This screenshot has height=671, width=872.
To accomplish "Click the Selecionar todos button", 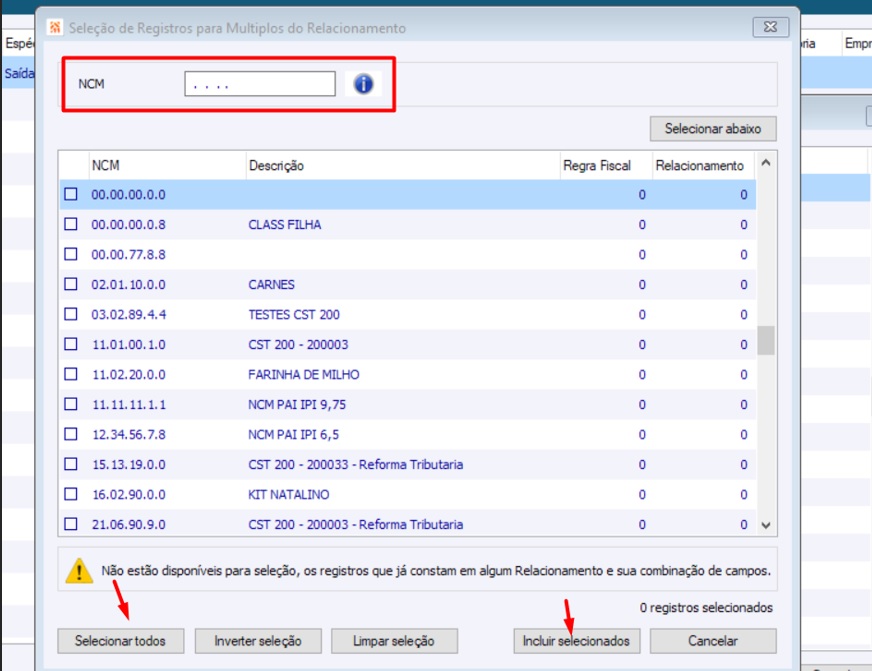I will tap(121, 641).
